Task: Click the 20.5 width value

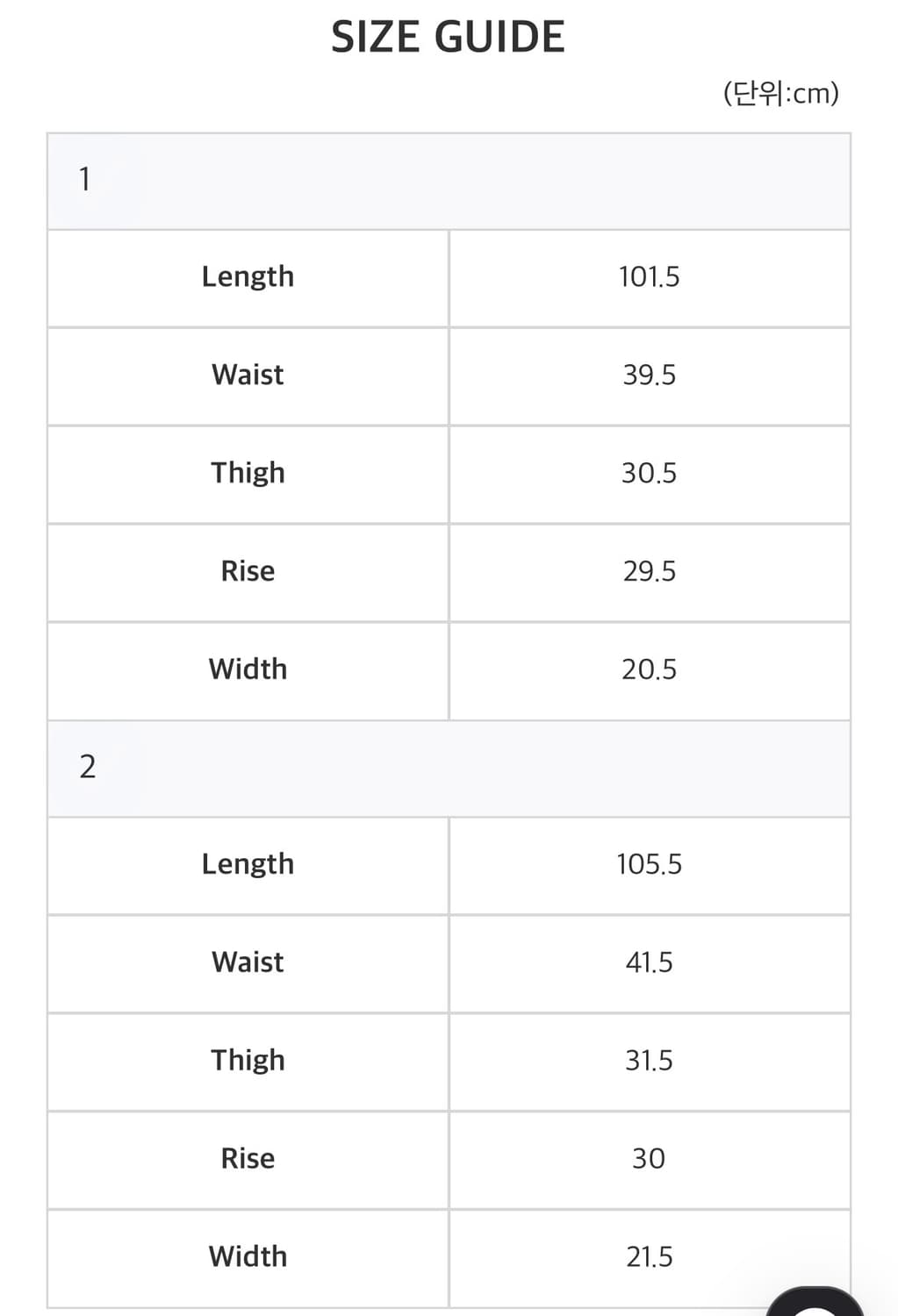Action: click(x=649, y=670)
